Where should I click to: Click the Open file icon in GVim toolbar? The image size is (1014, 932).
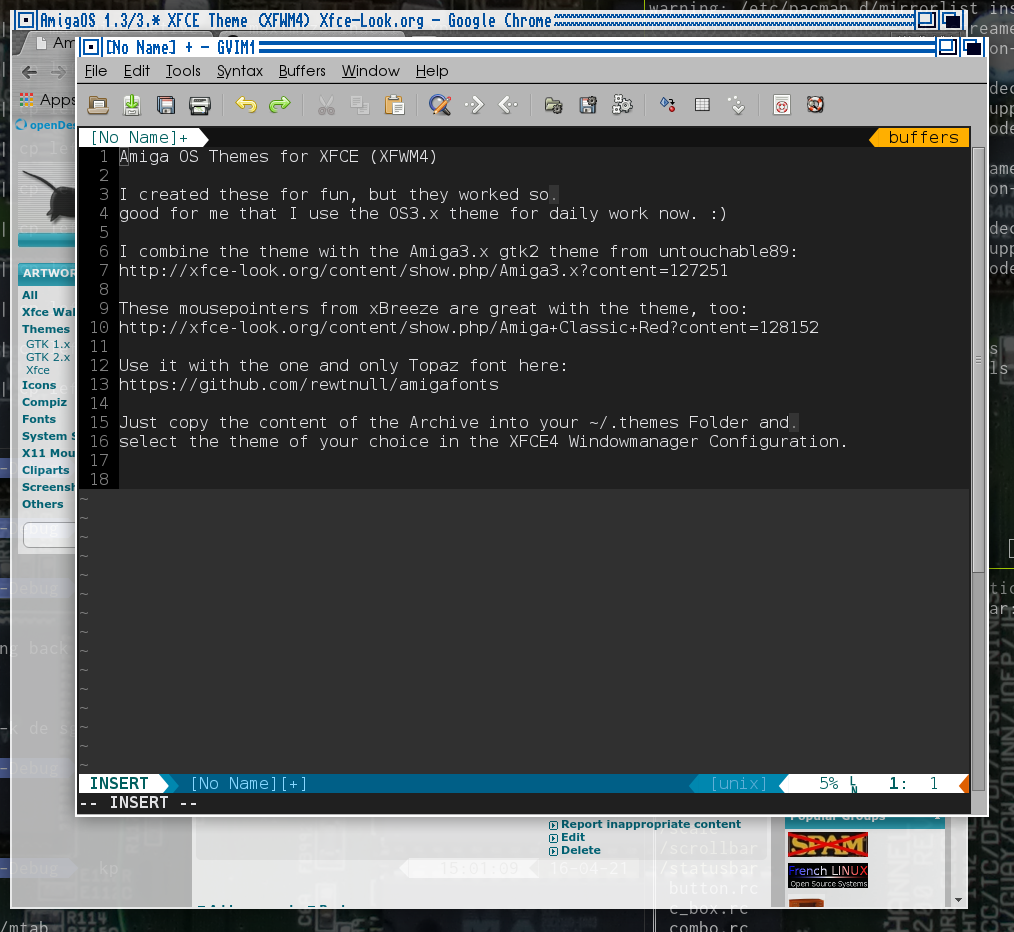[98, 105]
